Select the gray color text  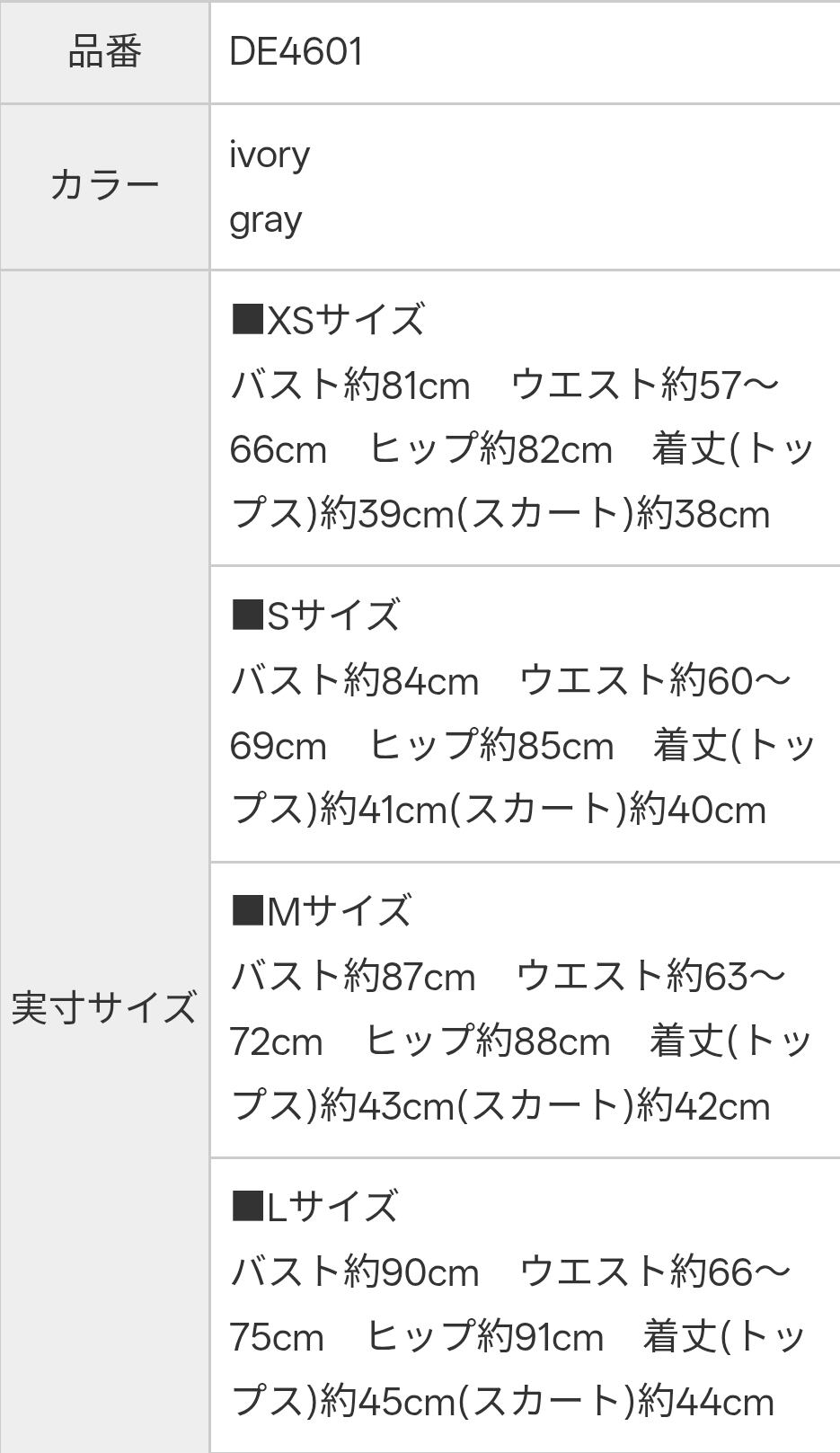tap(266, 220)
